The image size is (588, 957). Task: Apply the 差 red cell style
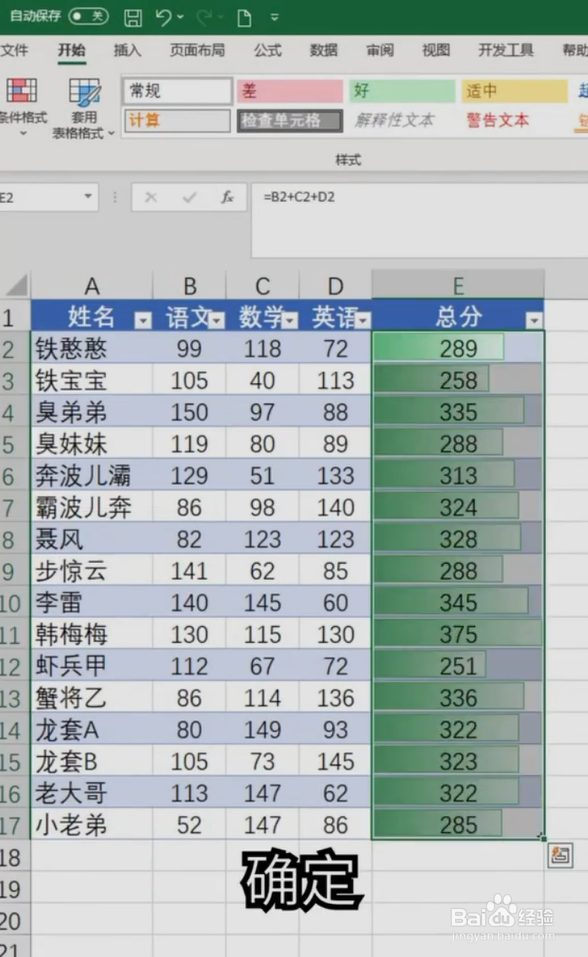(290, 91)
